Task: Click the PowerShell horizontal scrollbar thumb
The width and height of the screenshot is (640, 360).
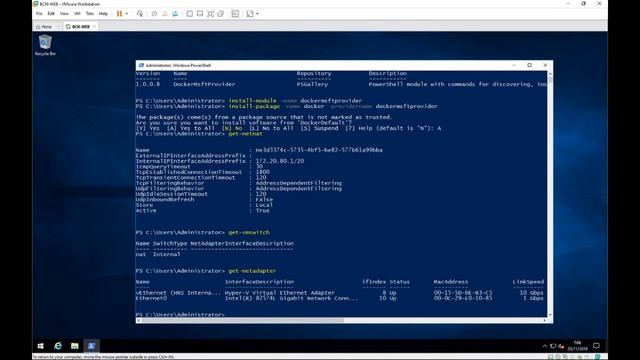Action: pyautogui.click(x=242, y=320)
